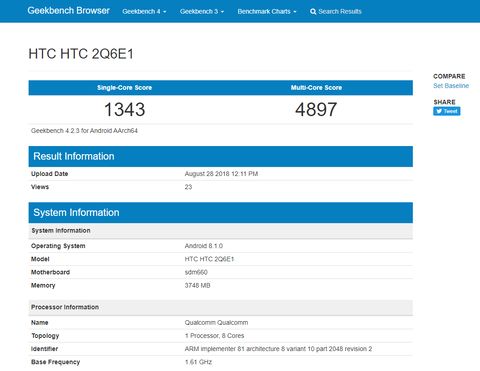The height and width of the screenshot is (371, 480).
Task: Select the Model value HTC HTC 2Q6E1
Action: tap(209, 259)
